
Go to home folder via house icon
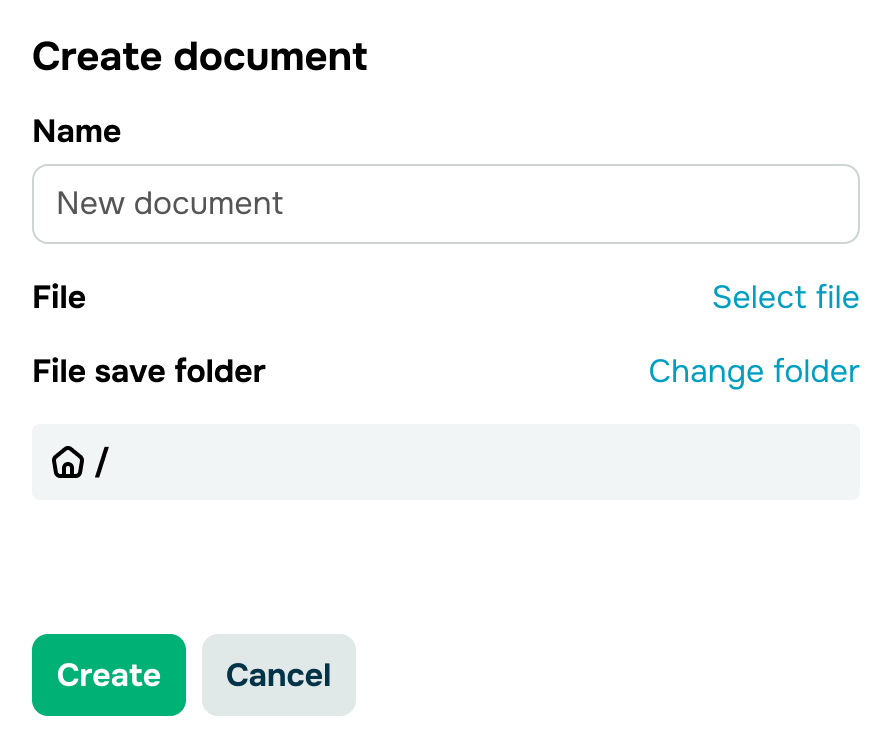pos(68,462)
